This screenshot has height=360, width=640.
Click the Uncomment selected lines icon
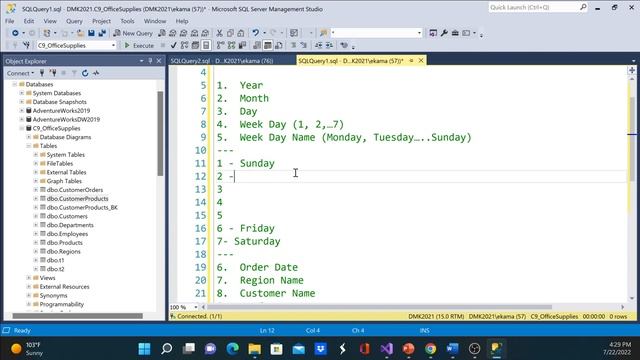[x=304, y=45]
